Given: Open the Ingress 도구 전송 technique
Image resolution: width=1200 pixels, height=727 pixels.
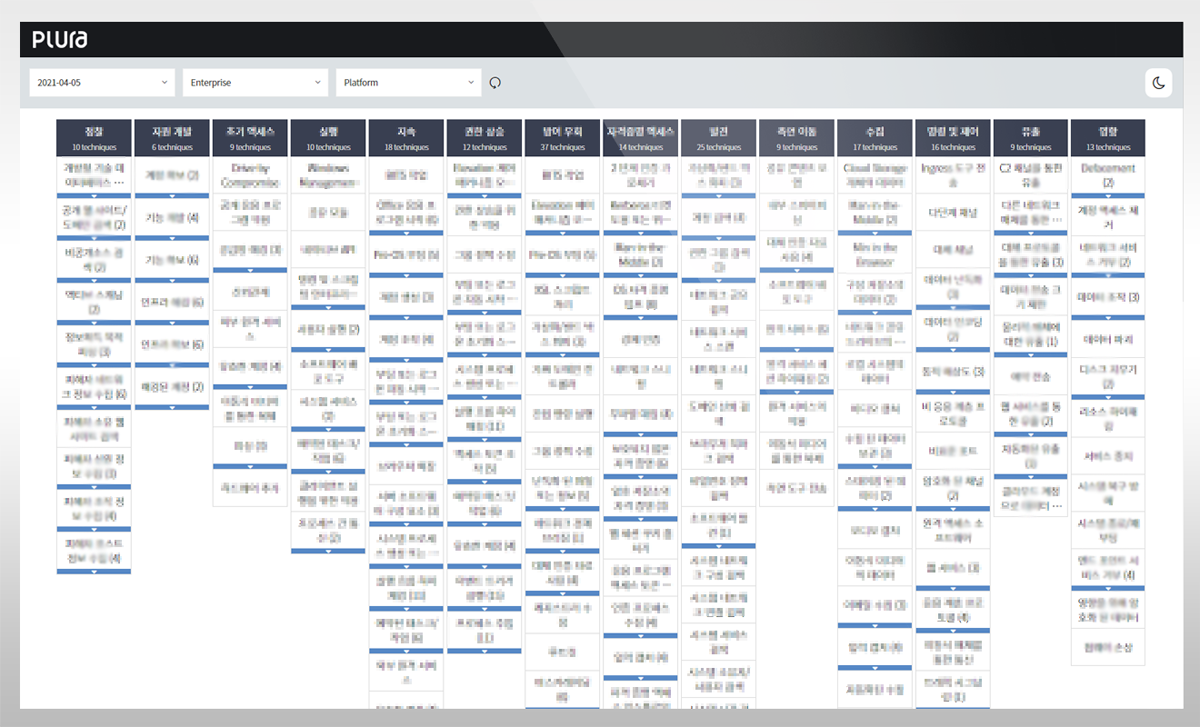Looking at the screenshot, I should coord(952,175).
